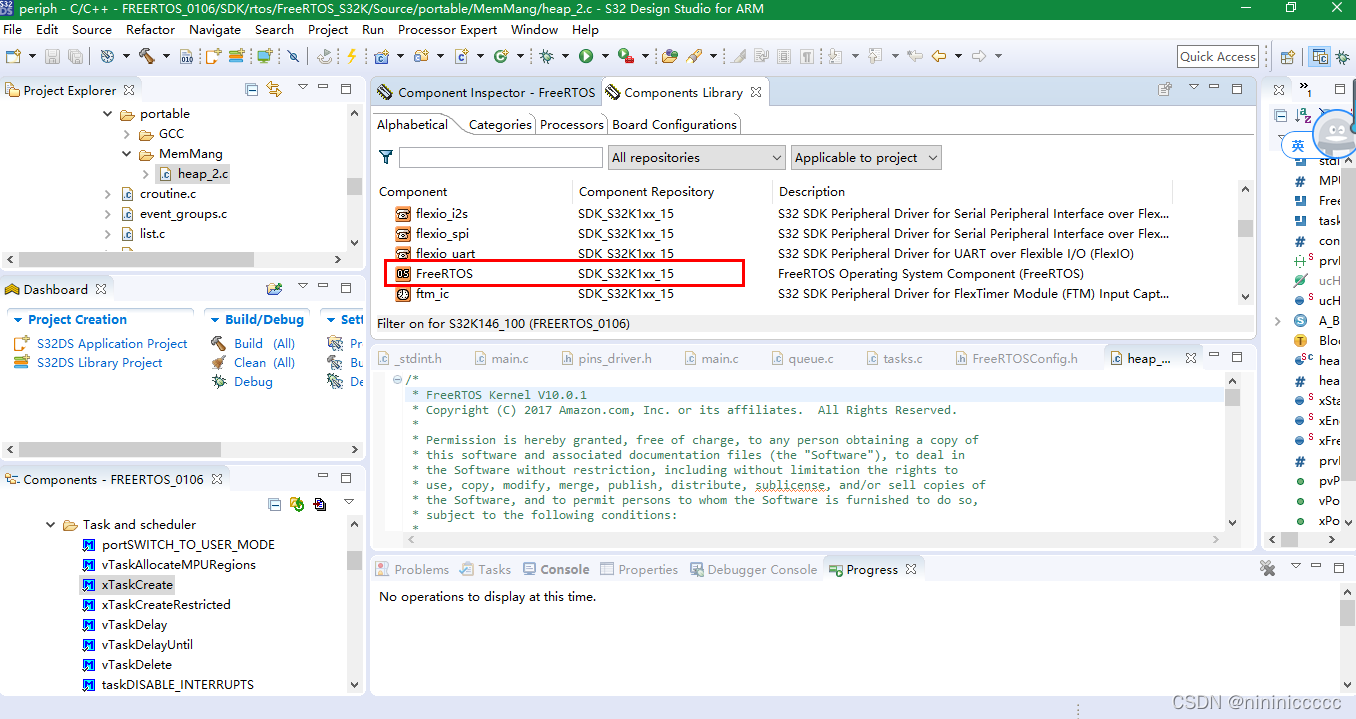Open the Debugger Console tab

[752, 569]
